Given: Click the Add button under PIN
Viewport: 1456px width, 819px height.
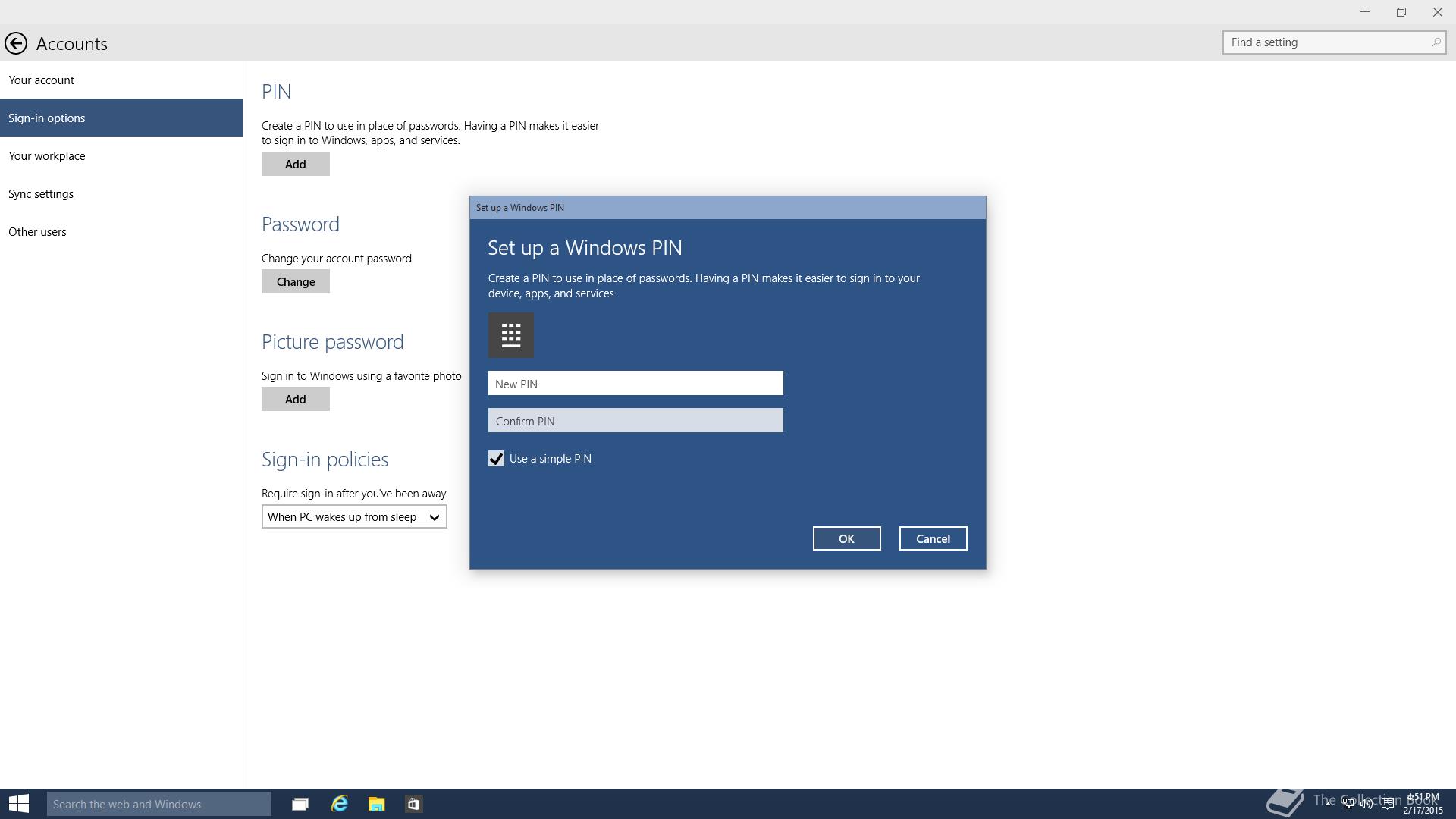Looking at the screenshot, I should (296, 164).
